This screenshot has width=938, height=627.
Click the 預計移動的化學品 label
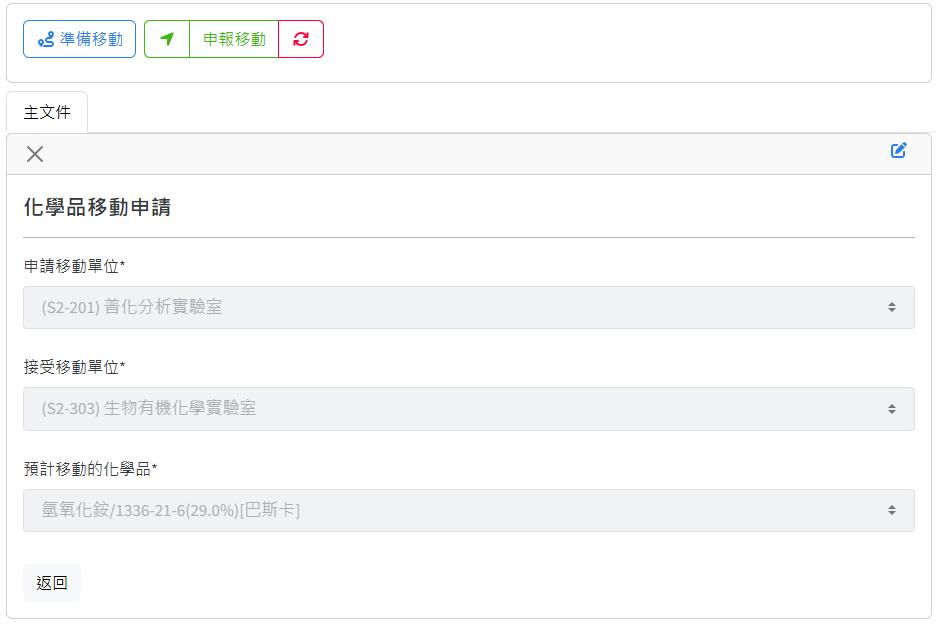click(90, 468)
